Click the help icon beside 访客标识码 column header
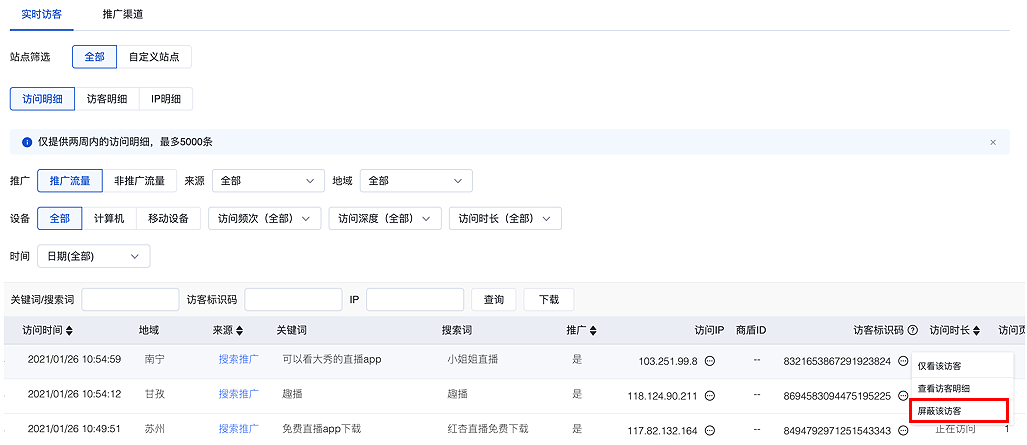1027x445 pixels. point(912,330)
